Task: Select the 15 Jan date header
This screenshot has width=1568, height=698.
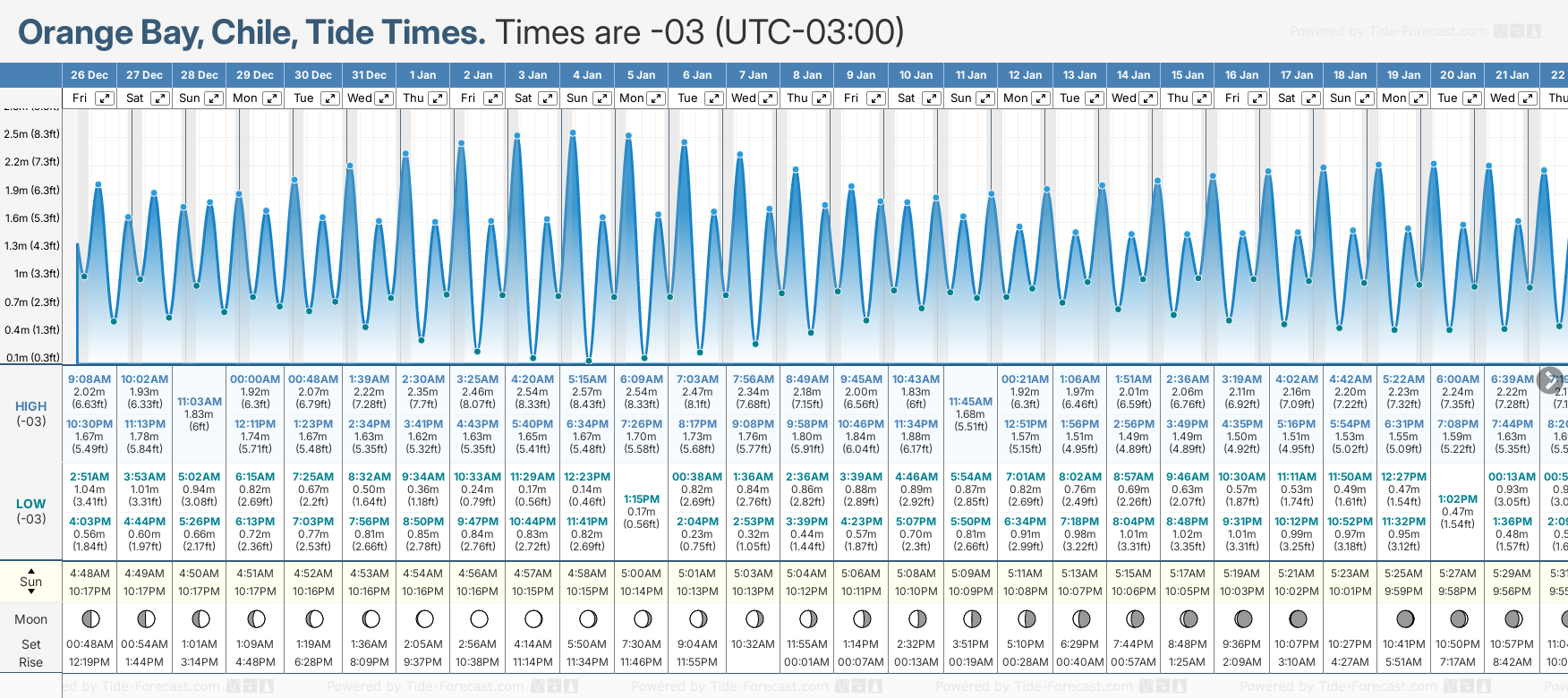Action: point(1188,75)
